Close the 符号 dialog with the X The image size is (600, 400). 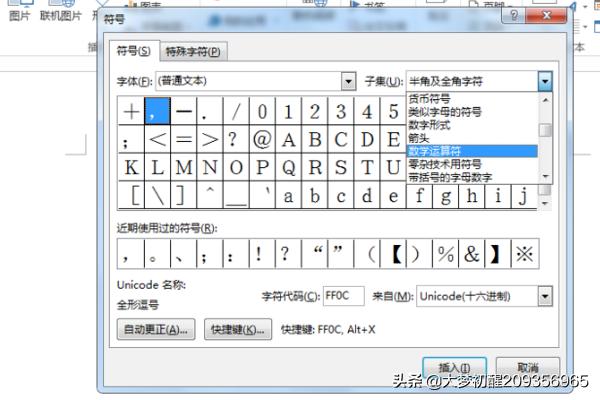[546, 15]
